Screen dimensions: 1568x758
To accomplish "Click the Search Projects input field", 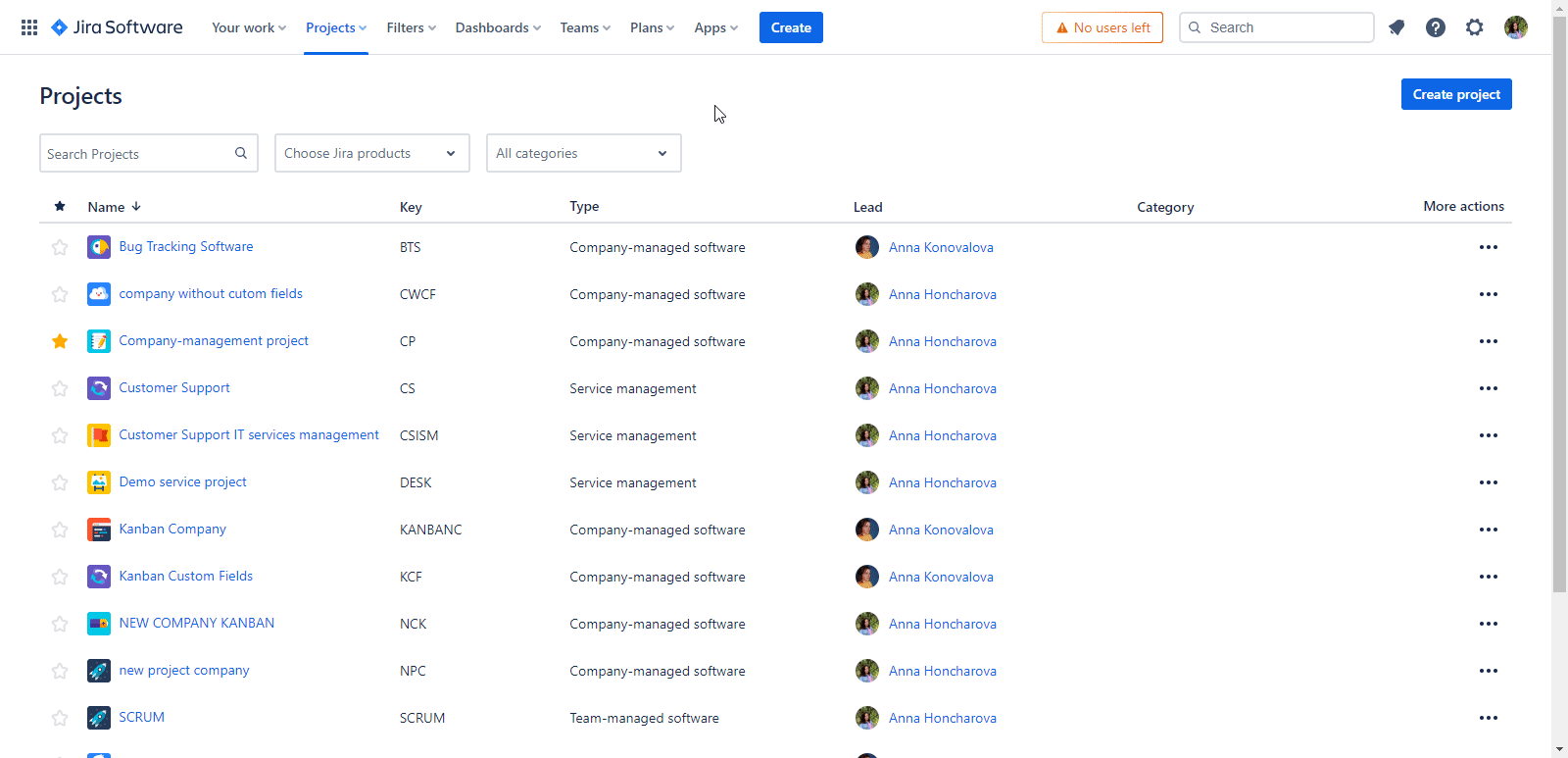I will 137,154.
